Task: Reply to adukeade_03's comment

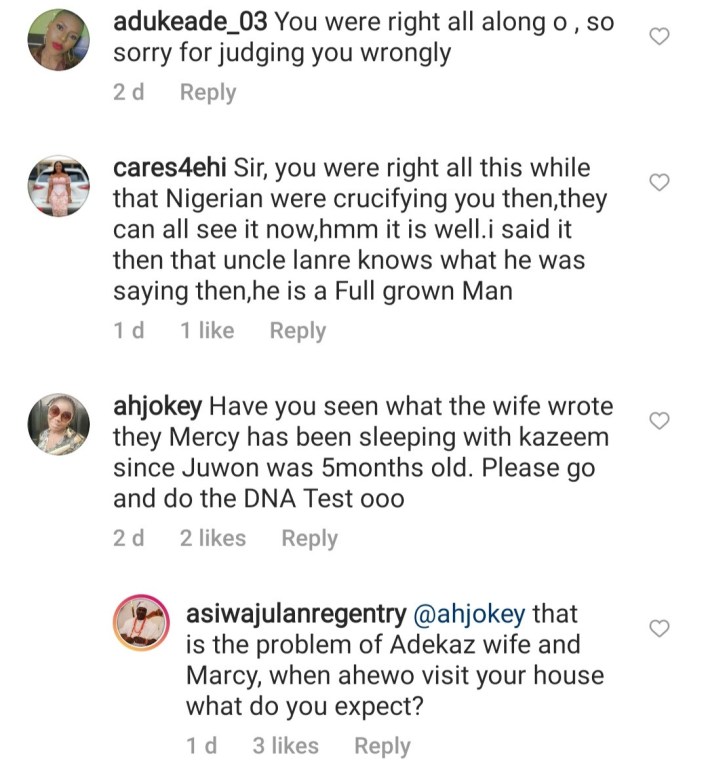Action: pos(208,92)
